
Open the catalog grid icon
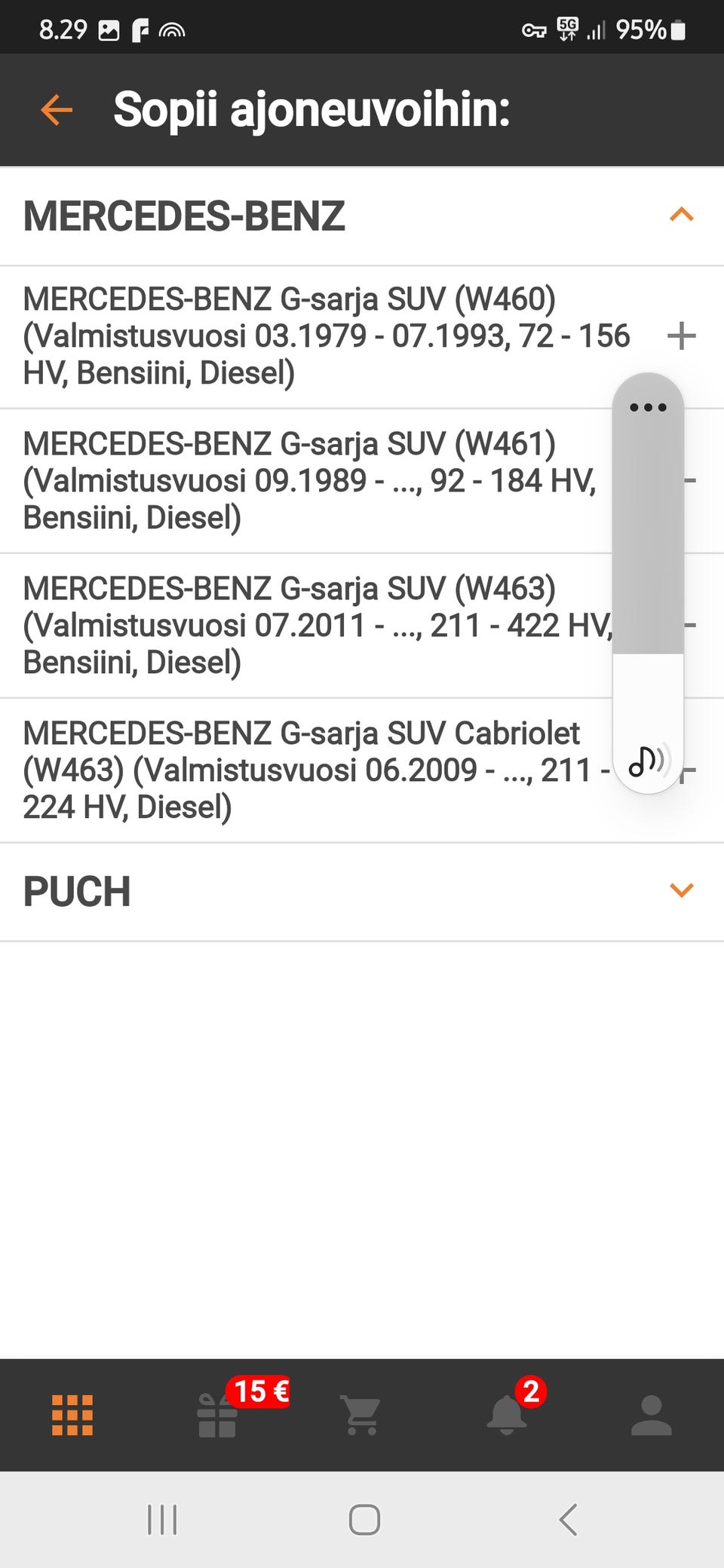(x=72, y=1415)
